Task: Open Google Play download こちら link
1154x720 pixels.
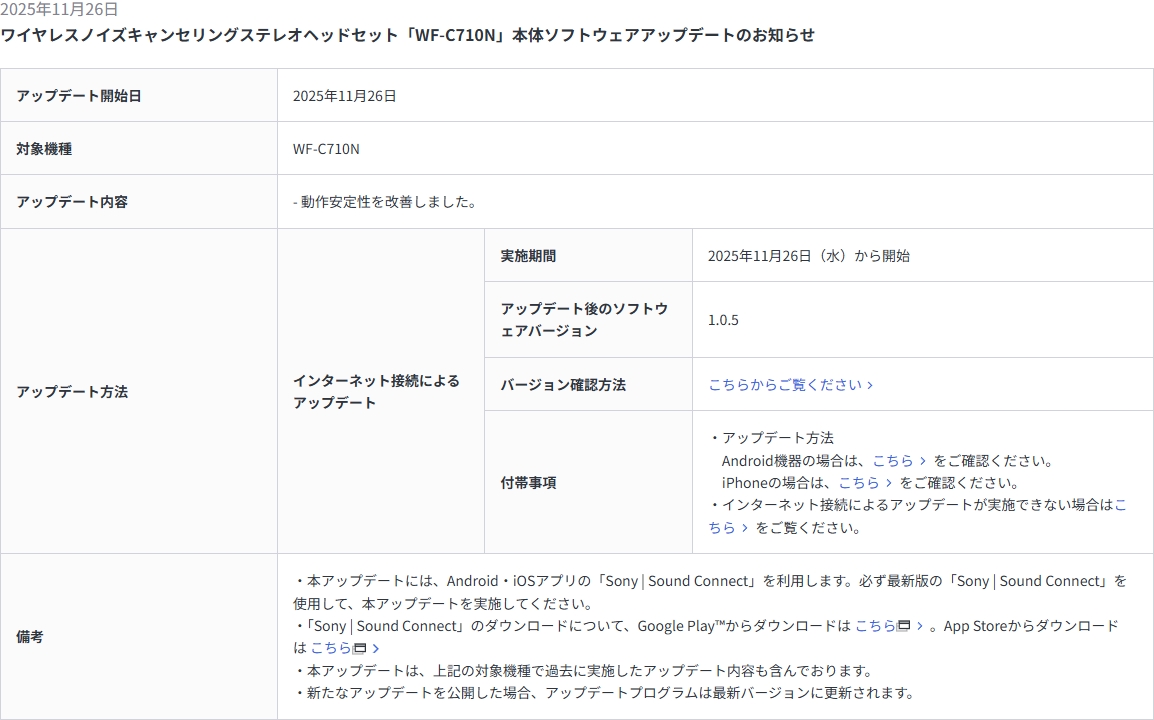Action: coord(874,626)
